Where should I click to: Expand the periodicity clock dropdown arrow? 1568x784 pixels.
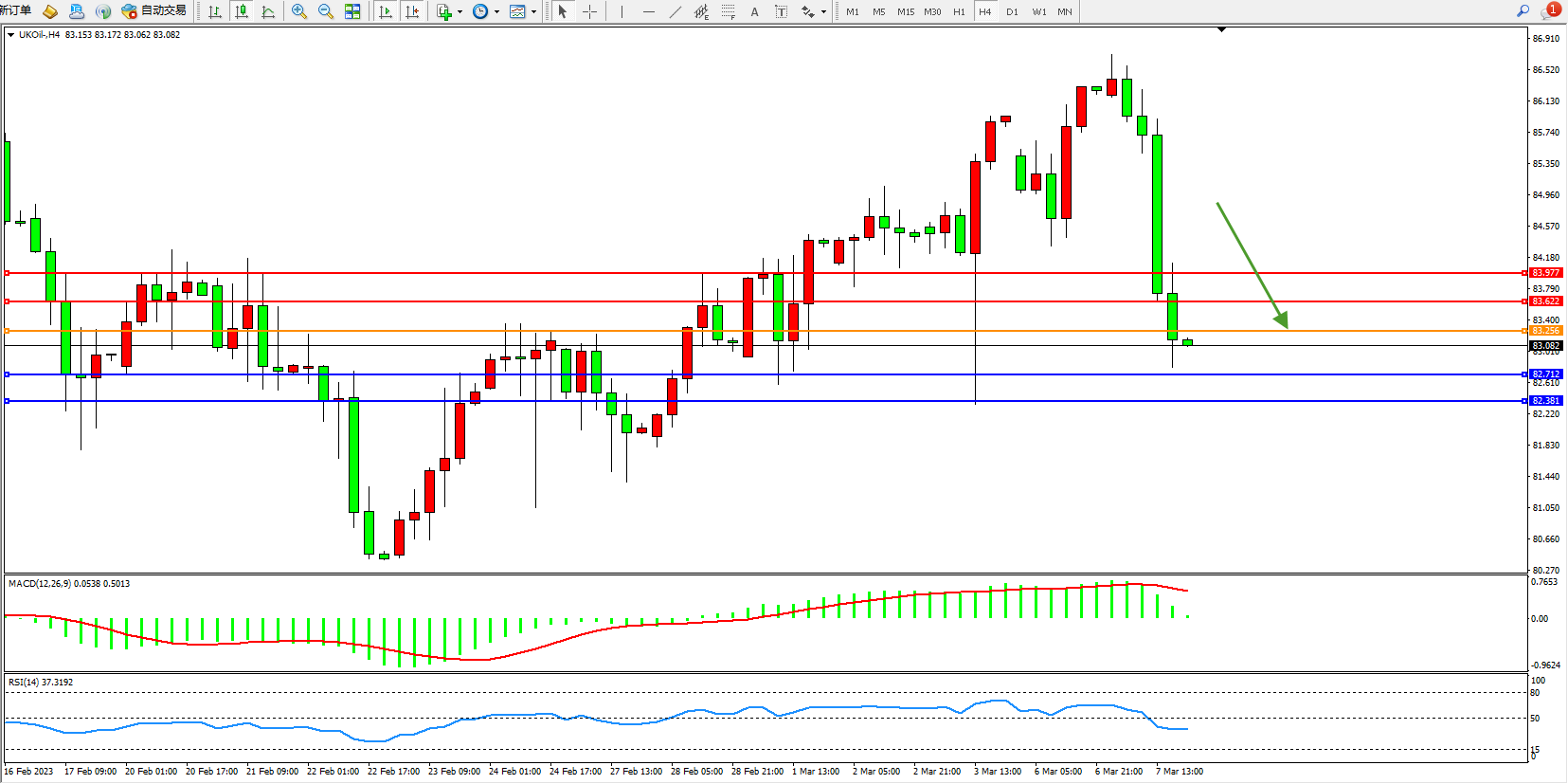497,12
